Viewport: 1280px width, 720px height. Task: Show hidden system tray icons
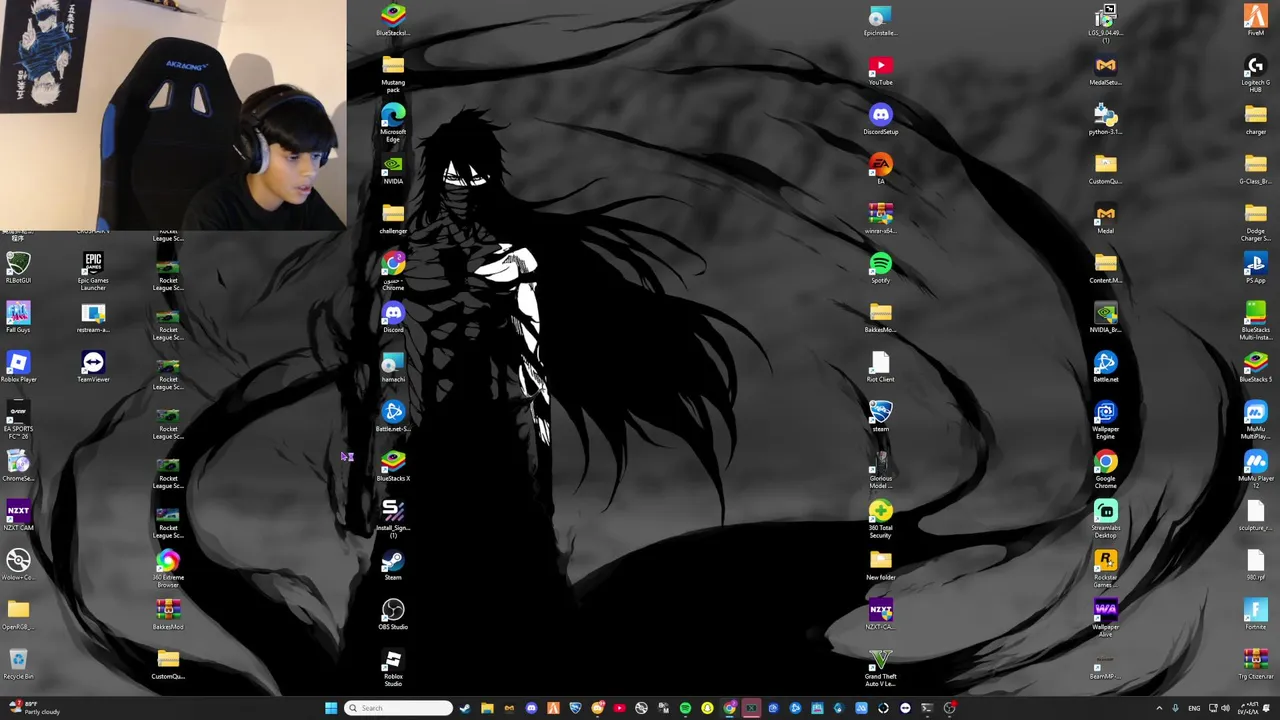click(1159, 708)
